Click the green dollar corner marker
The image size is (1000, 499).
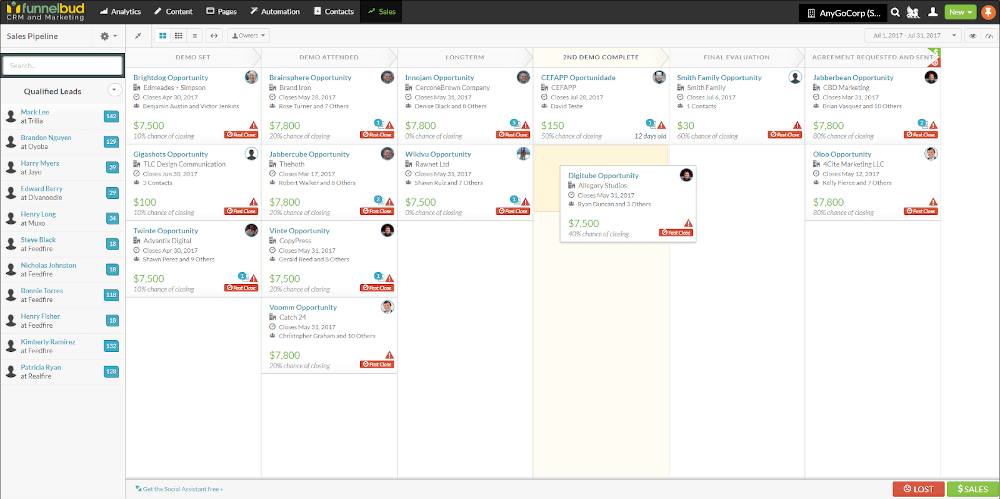936,52
